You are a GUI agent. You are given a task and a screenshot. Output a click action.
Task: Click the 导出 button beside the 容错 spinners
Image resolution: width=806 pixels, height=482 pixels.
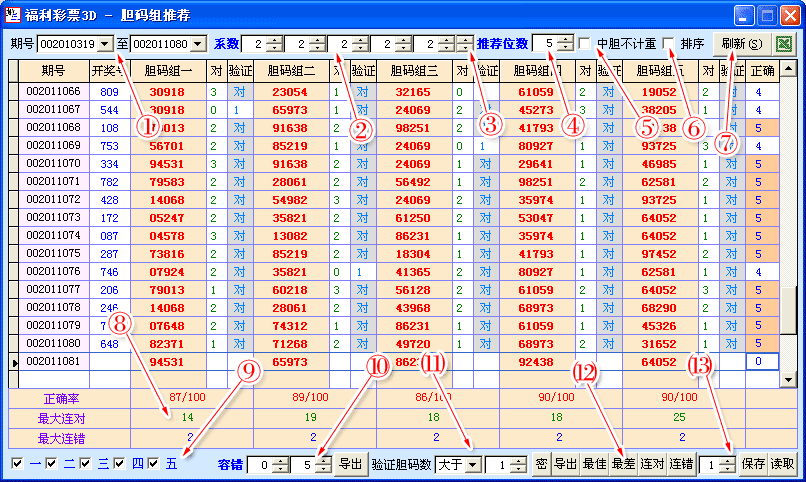(351, 465)
